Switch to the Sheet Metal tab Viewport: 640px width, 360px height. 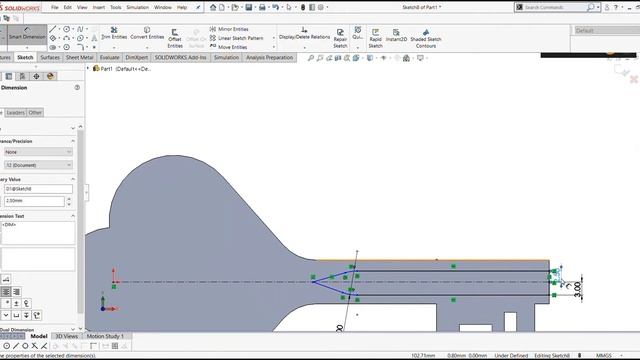point(80,58)
